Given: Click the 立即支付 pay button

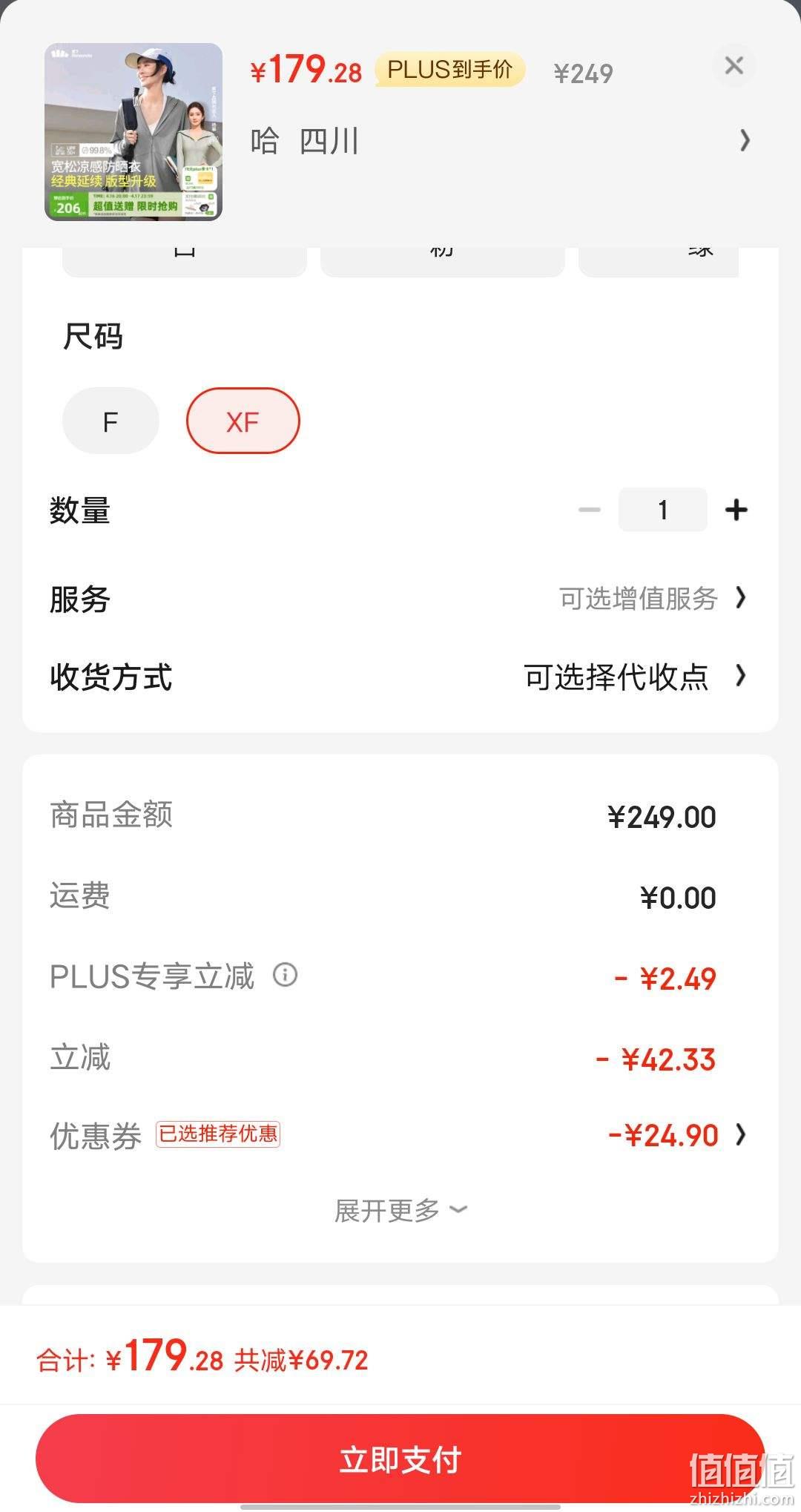Looking at the screenshot, I should [400, 1459].
